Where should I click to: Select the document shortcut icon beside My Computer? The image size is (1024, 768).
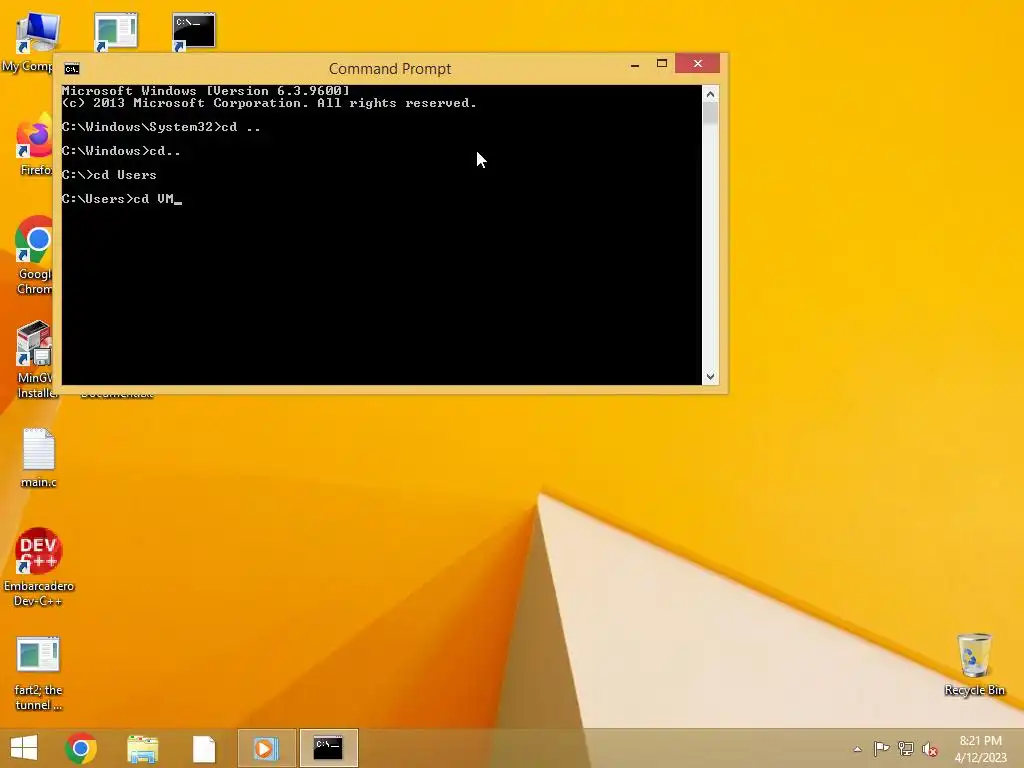click(x=116, y=31)
